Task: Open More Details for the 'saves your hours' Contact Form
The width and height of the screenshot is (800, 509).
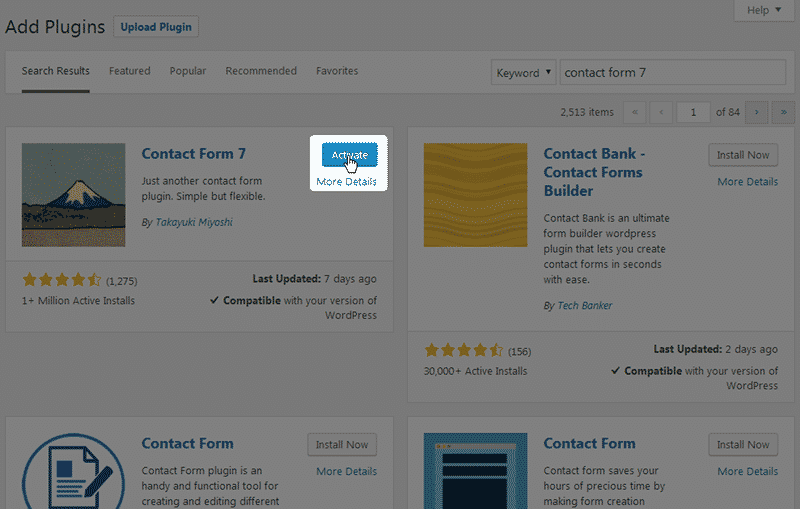Action: click(747, 471)
